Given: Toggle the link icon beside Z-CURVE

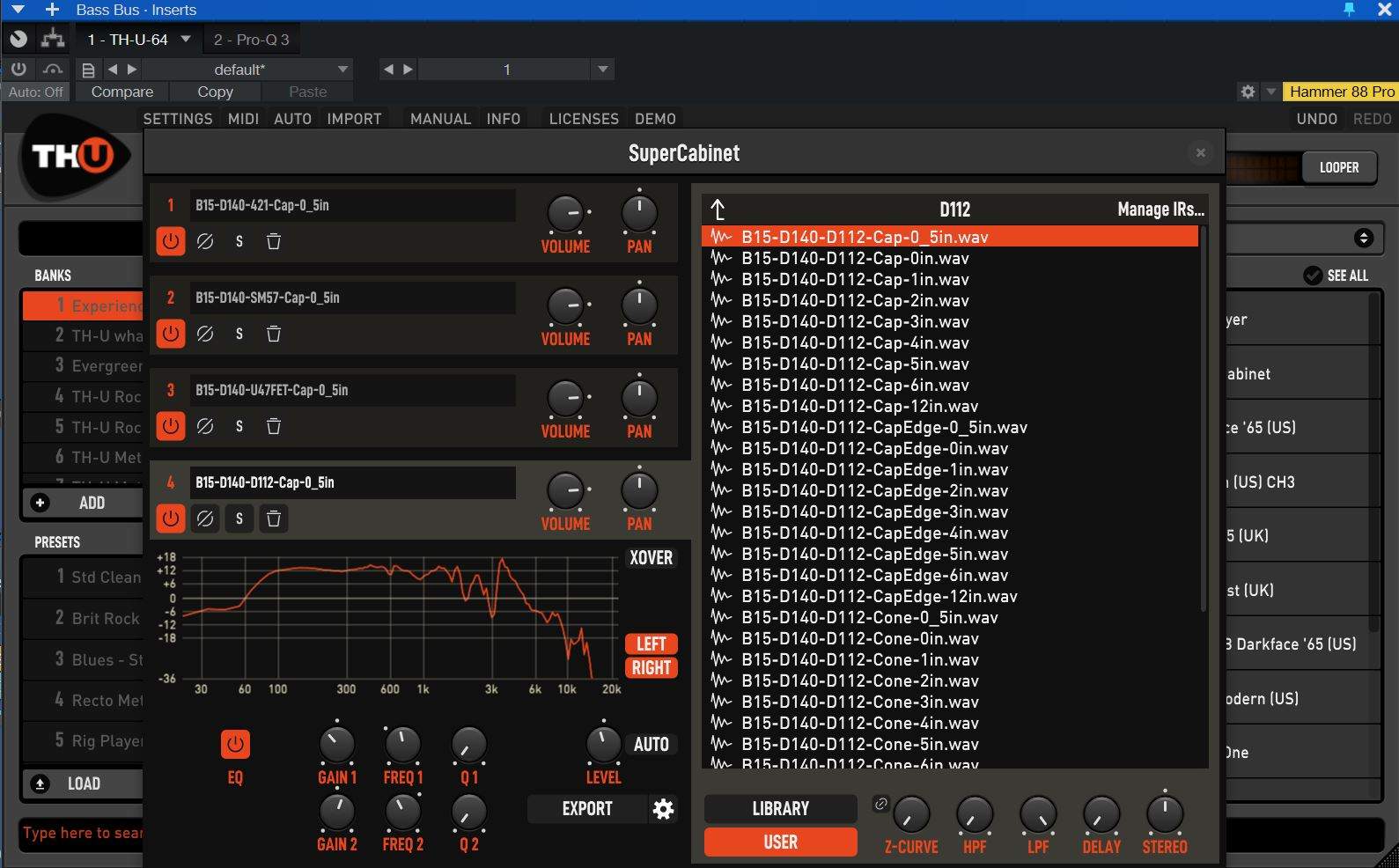Looking at the screenshot, I should click(880, 803).
